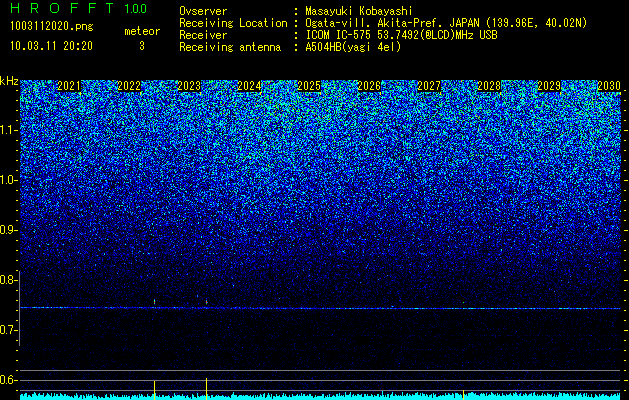Screen dimensions: 629x400
Task: Click the 2027 time label
Action: tap(429, 86)
